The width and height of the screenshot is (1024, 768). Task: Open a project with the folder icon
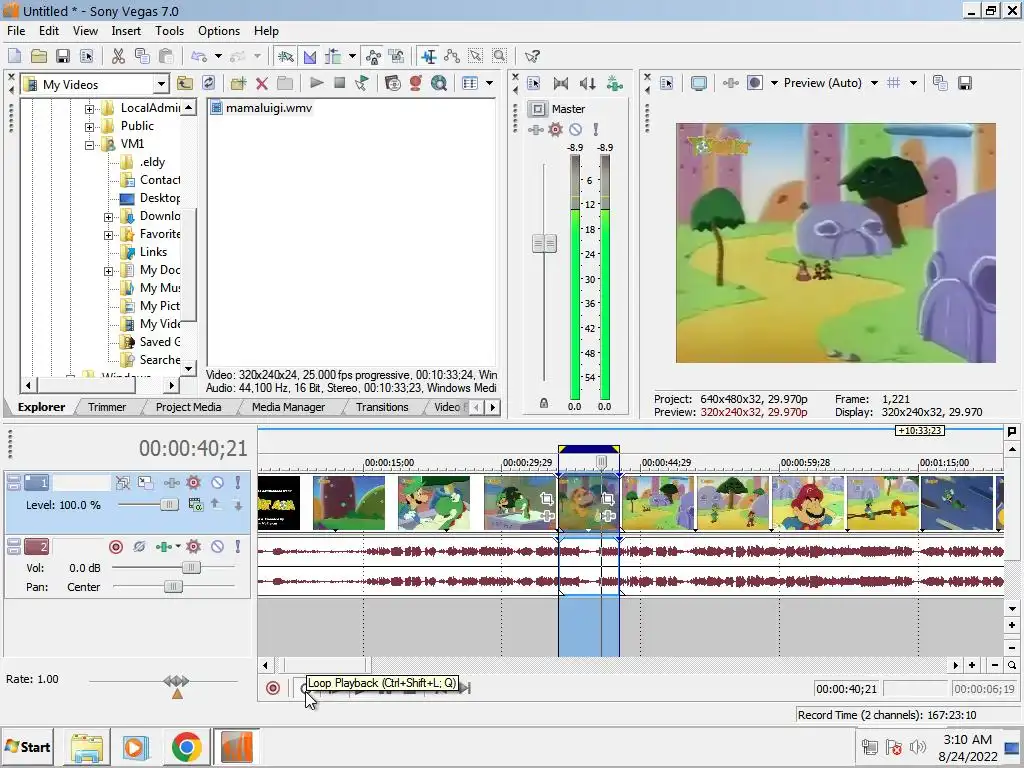(39, 56)
